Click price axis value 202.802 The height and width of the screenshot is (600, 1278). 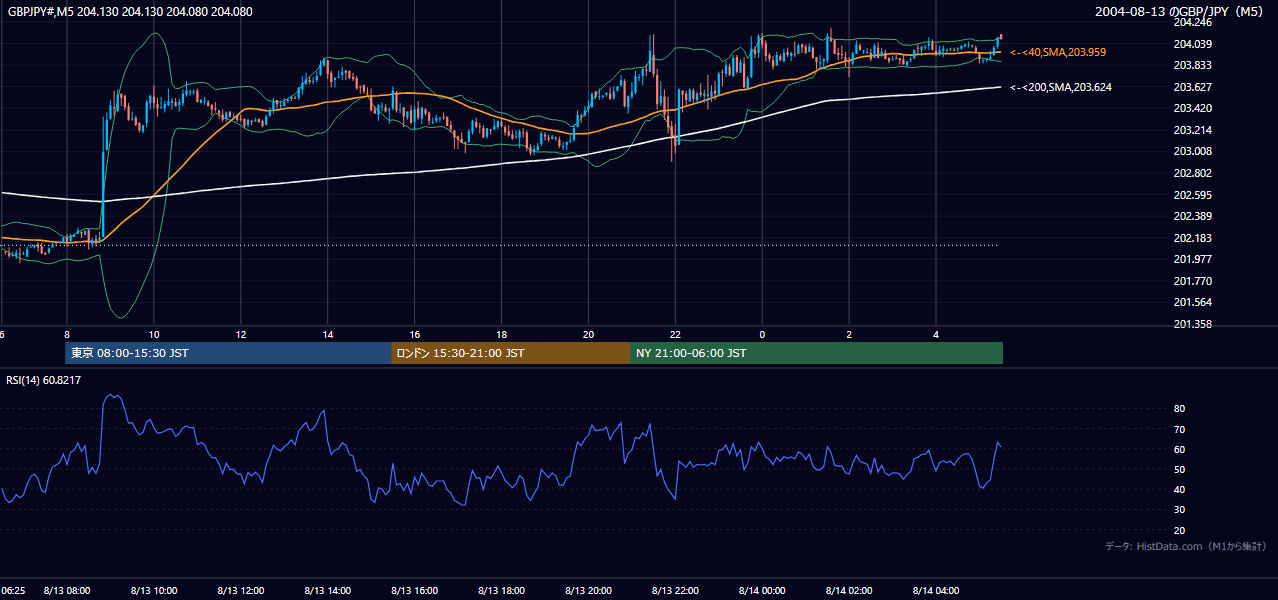(1192, 173)
